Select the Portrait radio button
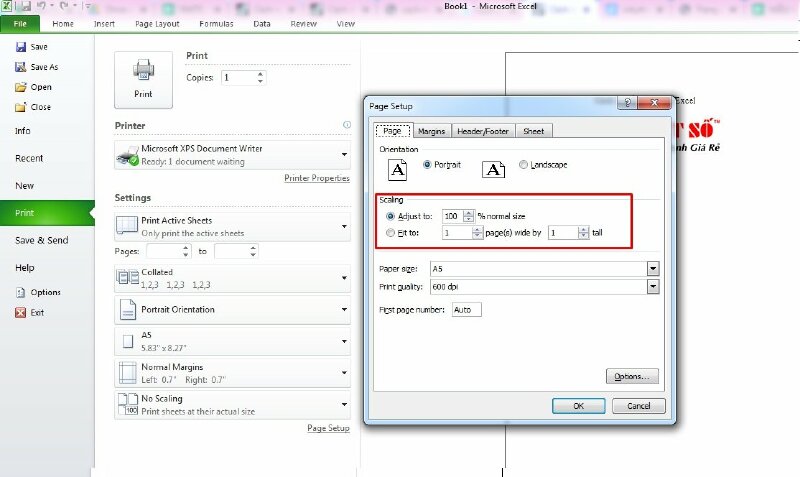The height and width of the screenshot is (477, 800). click(x=427, y=164)
